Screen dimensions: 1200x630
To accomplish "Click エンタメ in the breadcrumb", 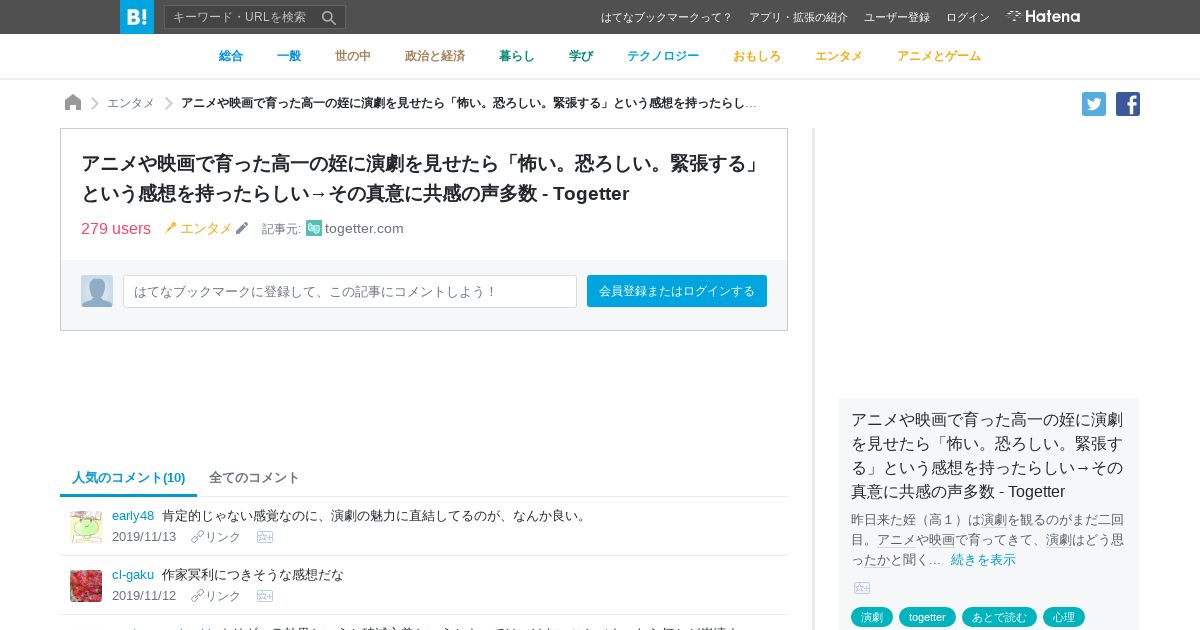I will point(131,103).
